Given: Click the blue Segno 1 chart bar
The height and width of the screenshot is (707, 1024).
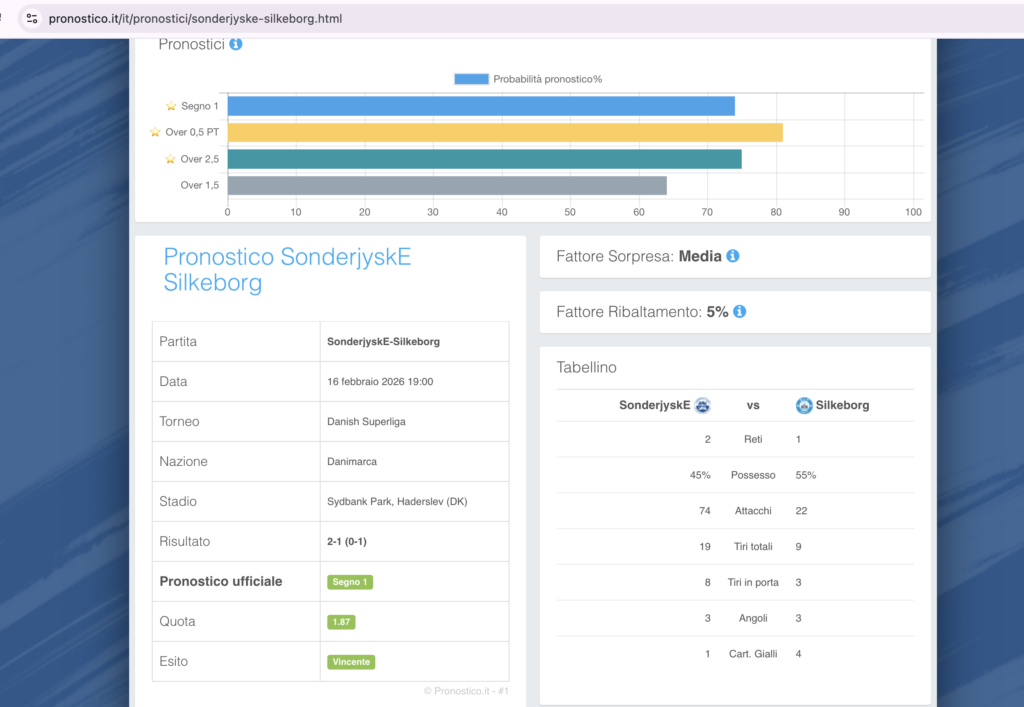Looking at the screenshot, I should click(480, 106).
